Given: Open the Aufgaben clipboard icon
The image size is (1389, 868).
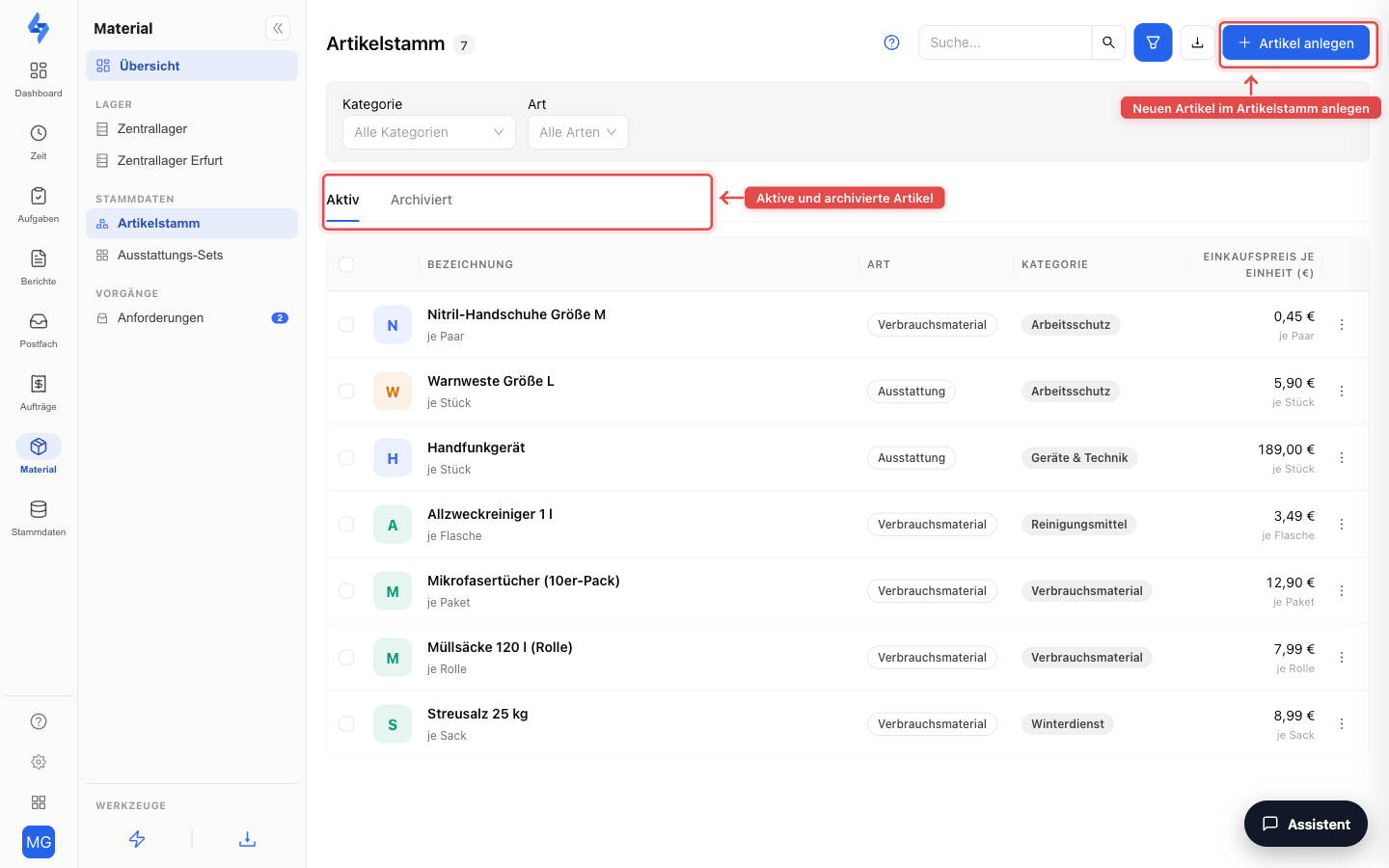Looking at the screenshot, I should pos(39,196).
